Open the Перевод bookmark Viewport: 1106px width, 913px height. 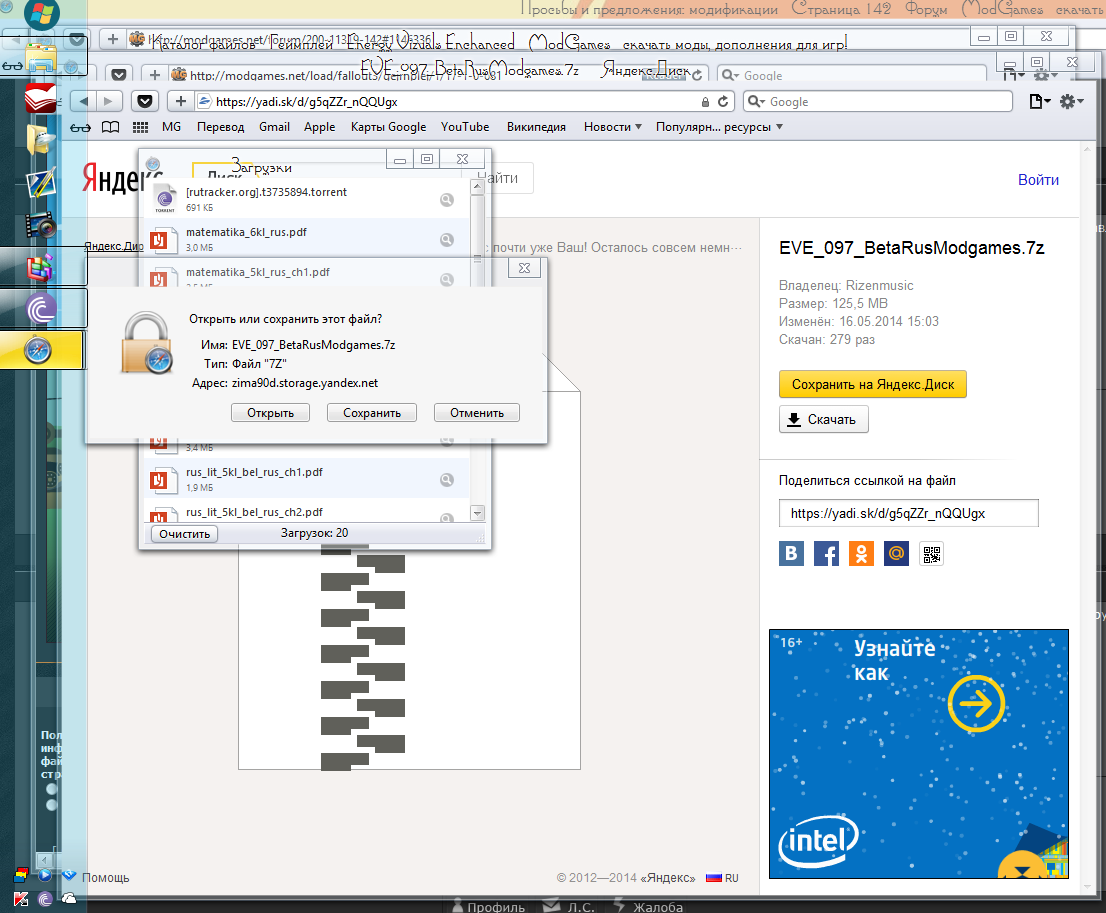[x=220, y=127]
